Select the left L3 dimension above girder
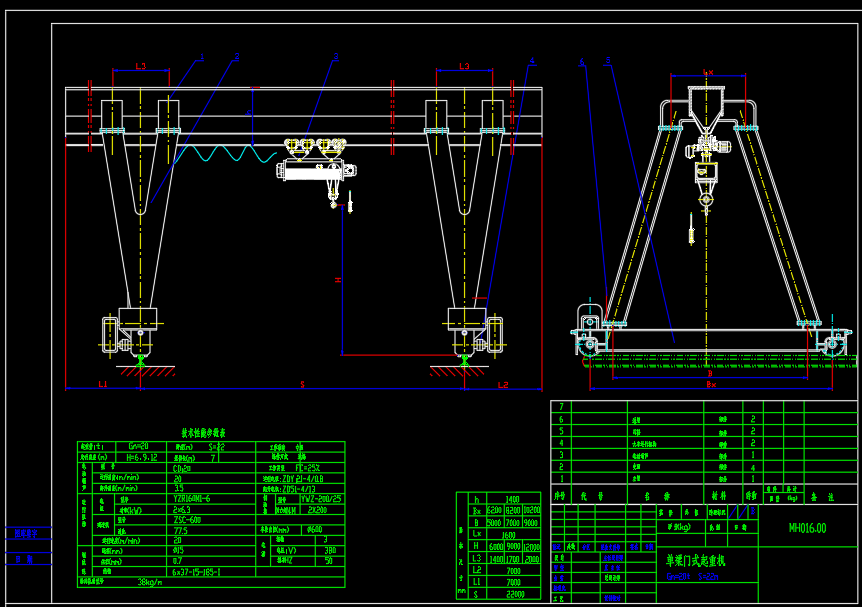Viewport: 862px width, 607px height. click(x=141, y=66)
